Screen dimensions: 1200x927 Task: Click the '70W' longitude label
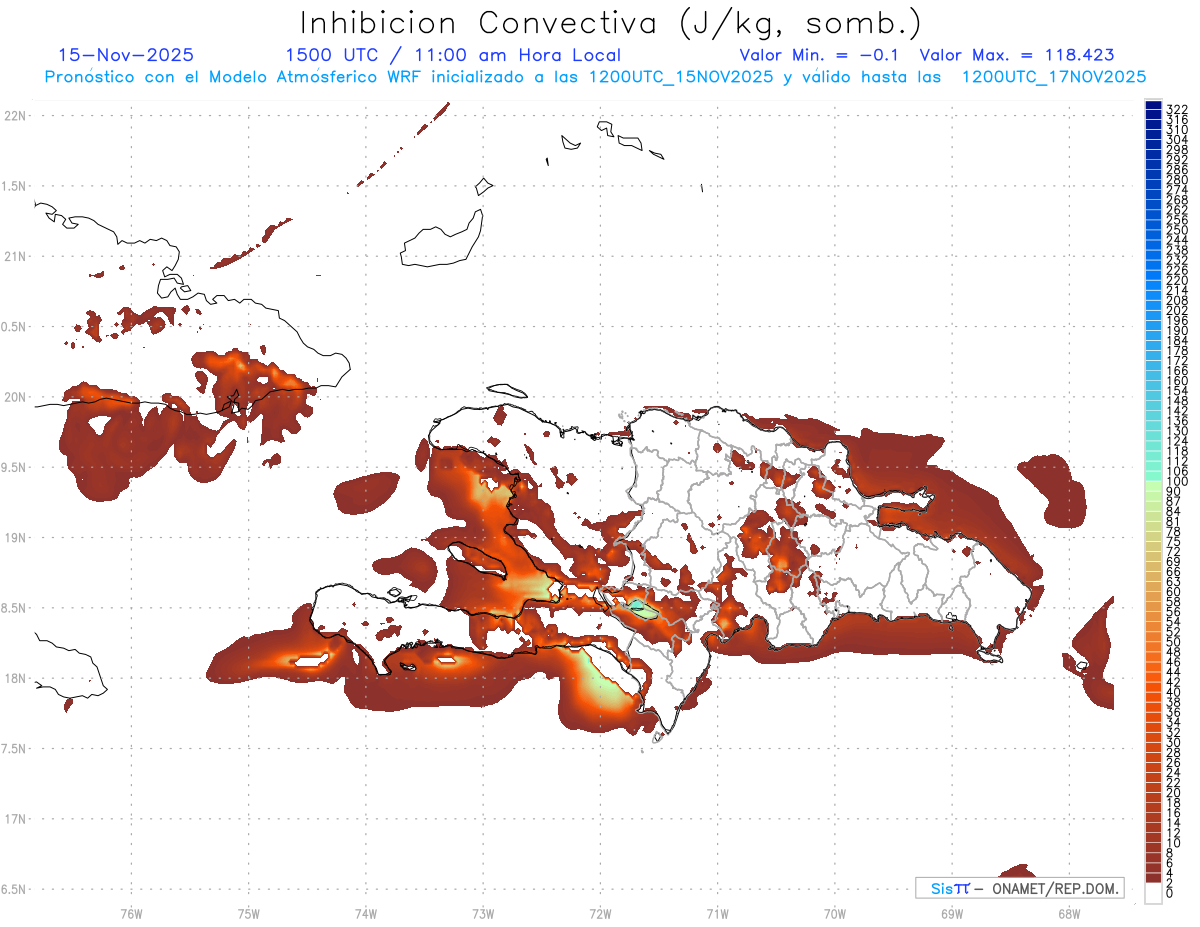tap(835, 912)
